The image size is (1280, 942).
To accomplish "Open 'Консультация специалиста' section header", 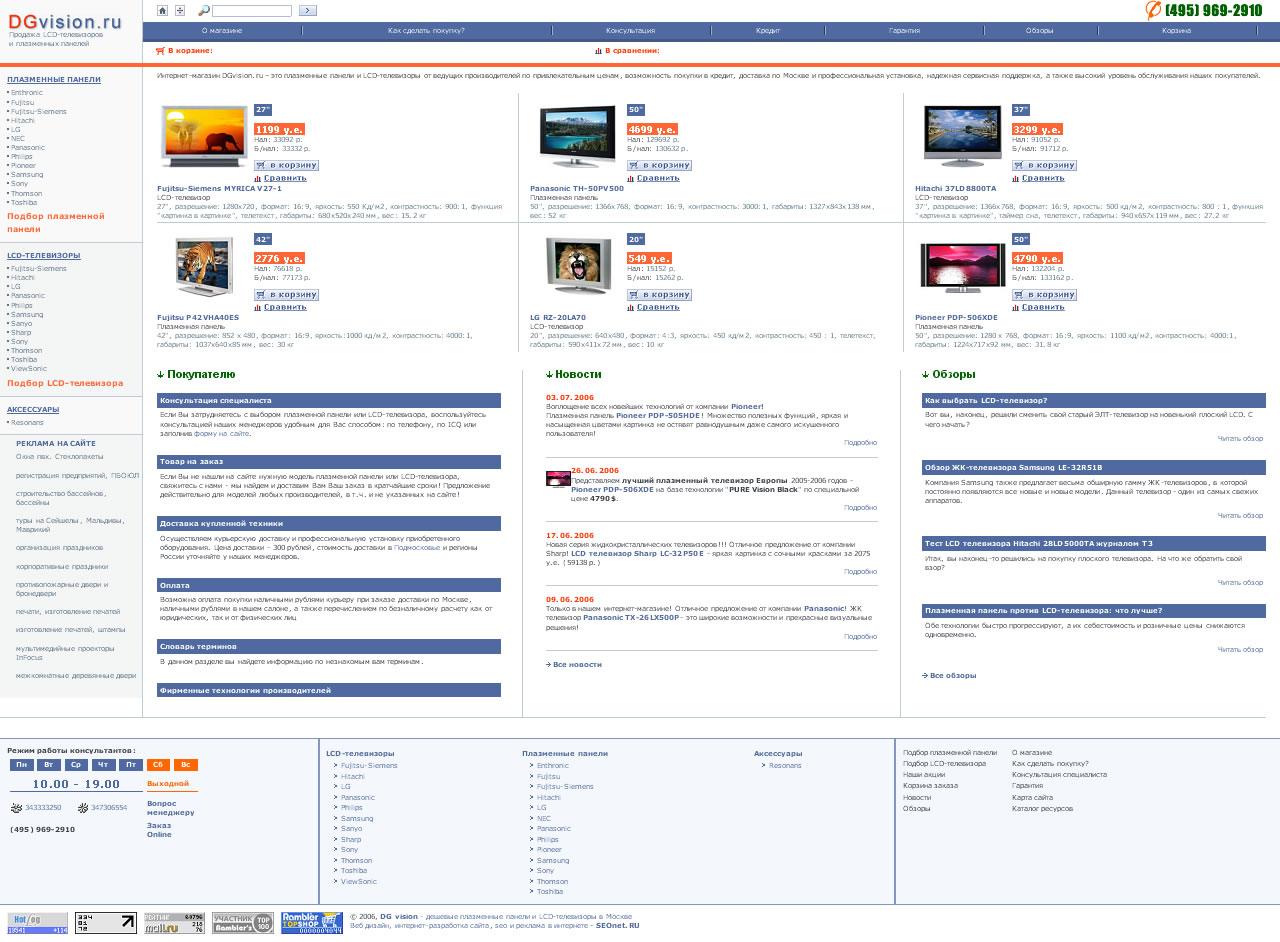I will tap(329, 400).
